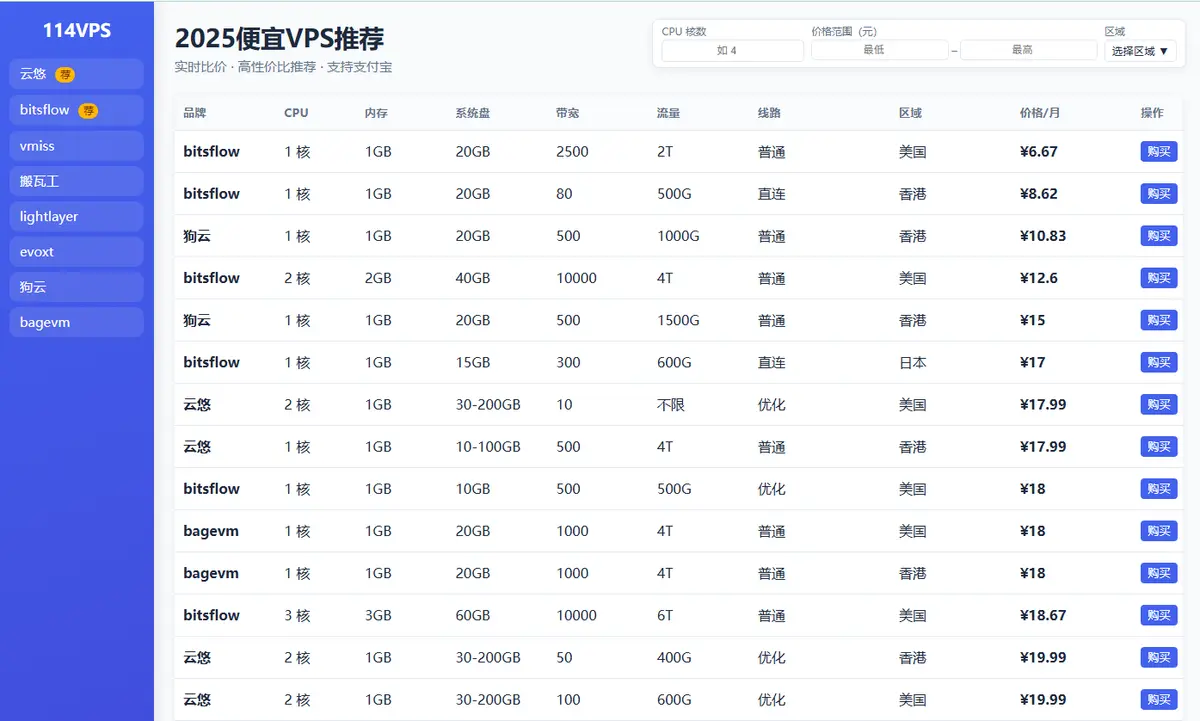Buy the bitsflow ¥18 plan

[x=1159, y=489]
